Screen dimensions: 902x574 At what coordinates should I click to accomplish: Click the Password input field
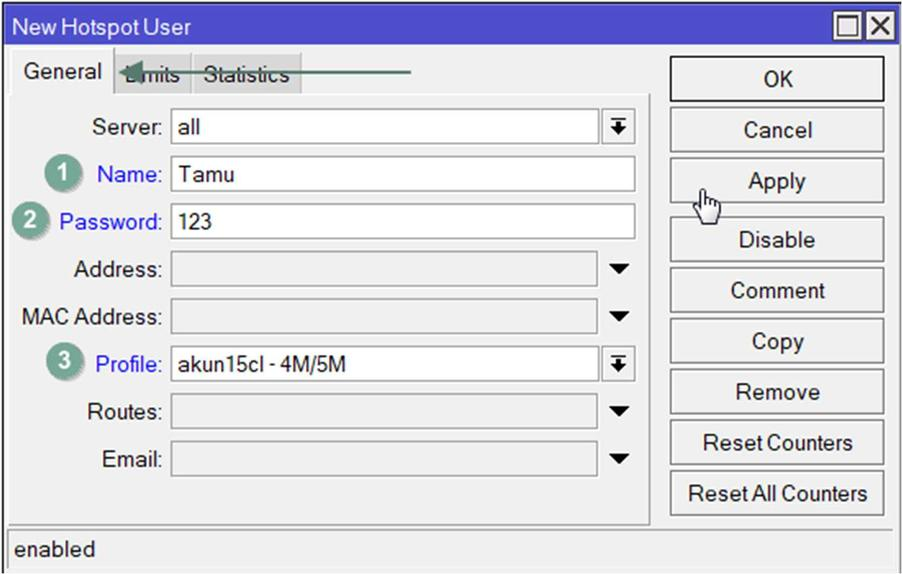[402, 222]
